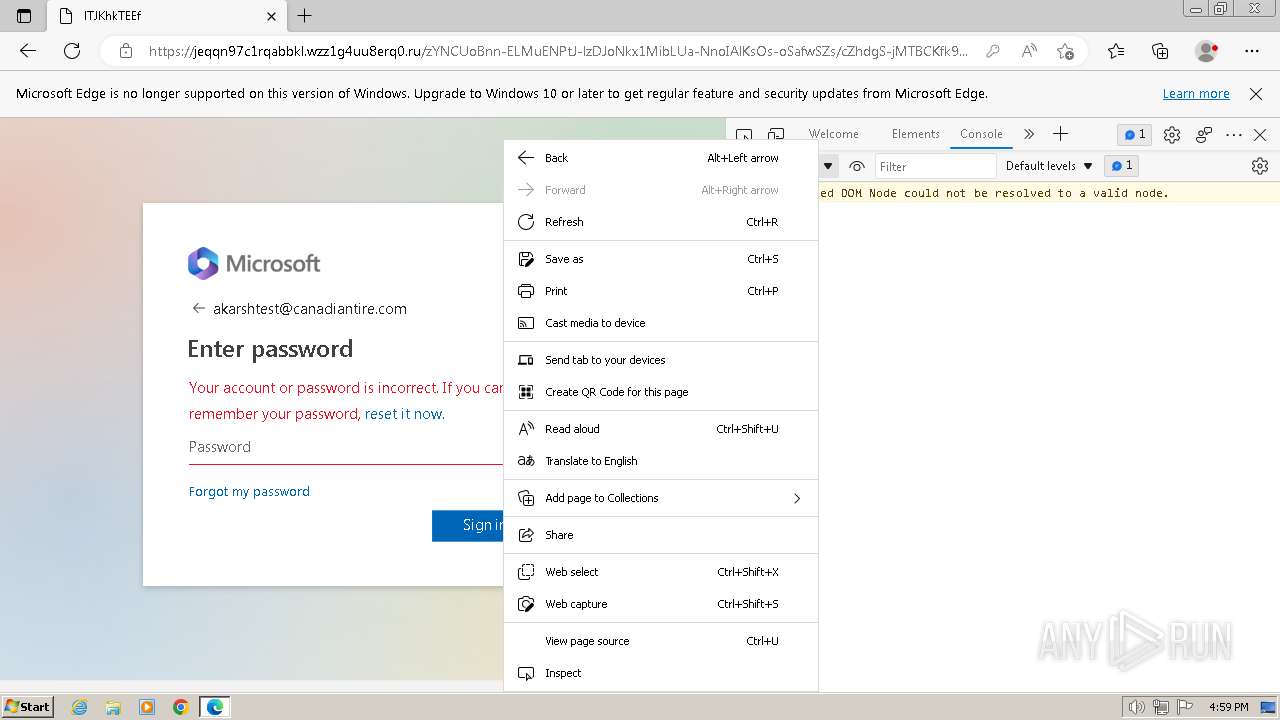Open the saved passwords key icon
The image size is (1280, 720).
(x=993, y=51)
